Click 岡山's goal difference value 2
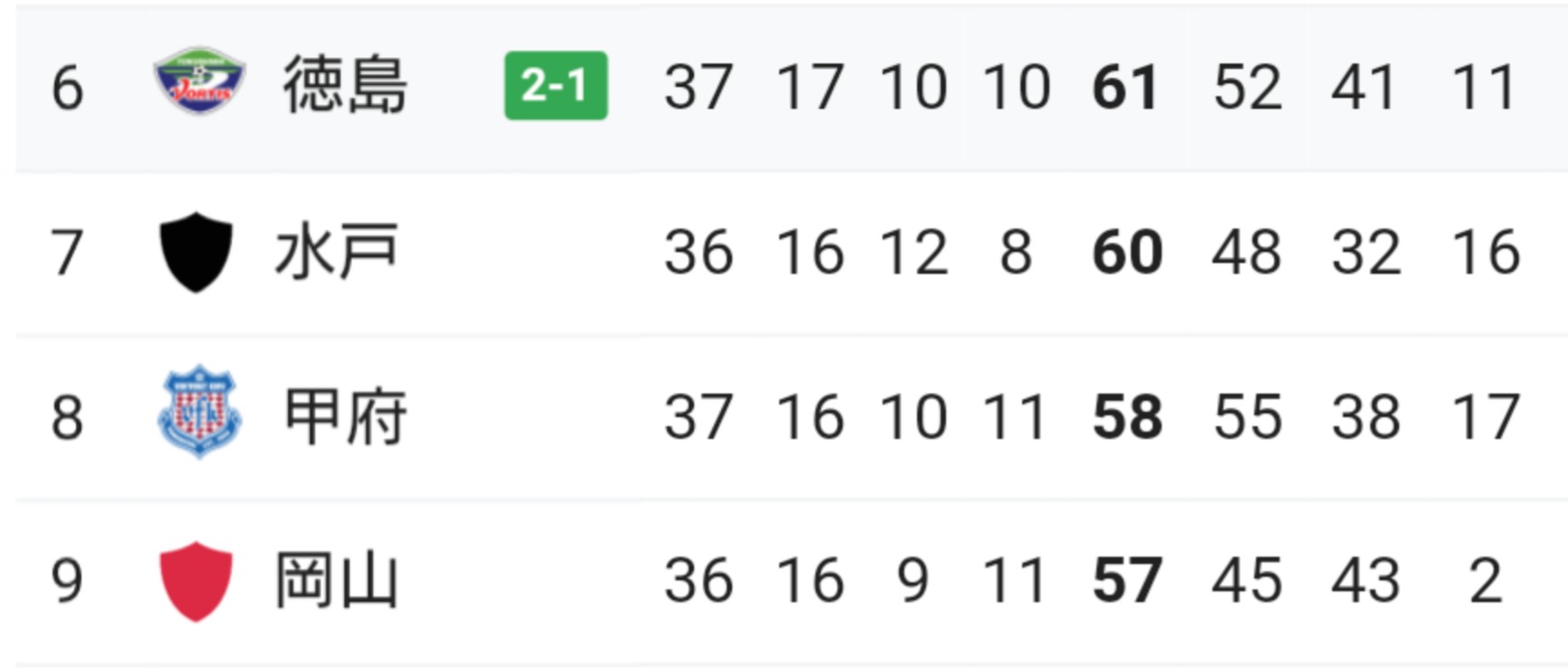Screen dimensions: 1568x668 coord(1486,581)
